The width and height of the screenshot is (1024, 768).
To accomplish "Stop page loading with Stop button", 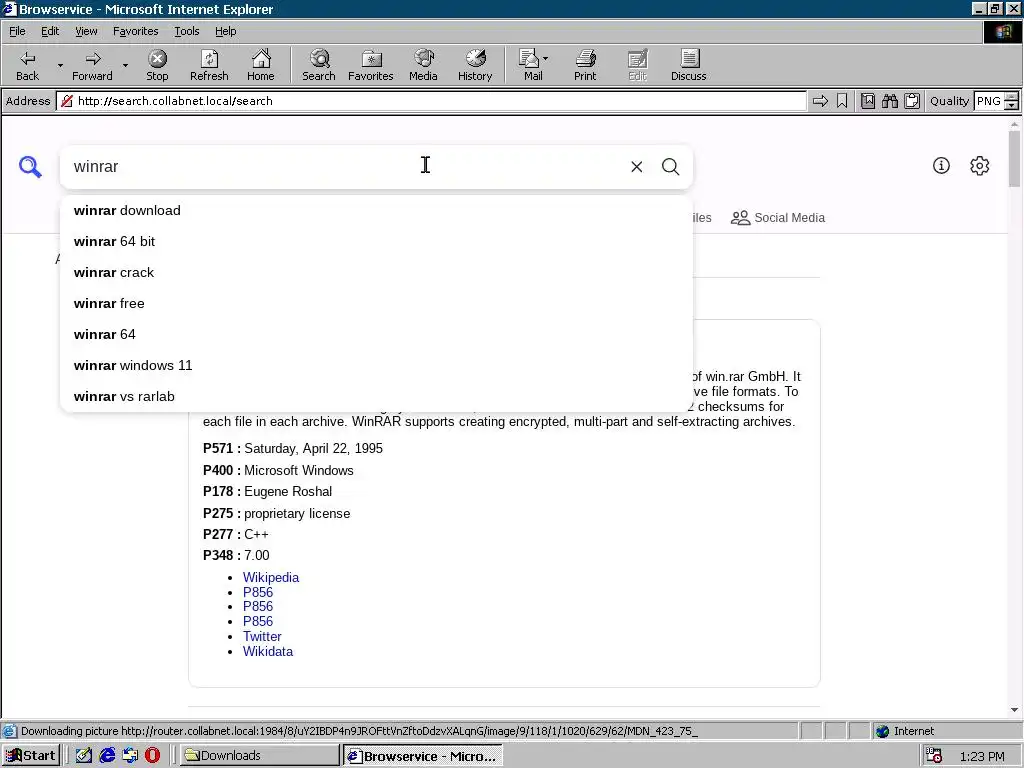I will point(157,65).
